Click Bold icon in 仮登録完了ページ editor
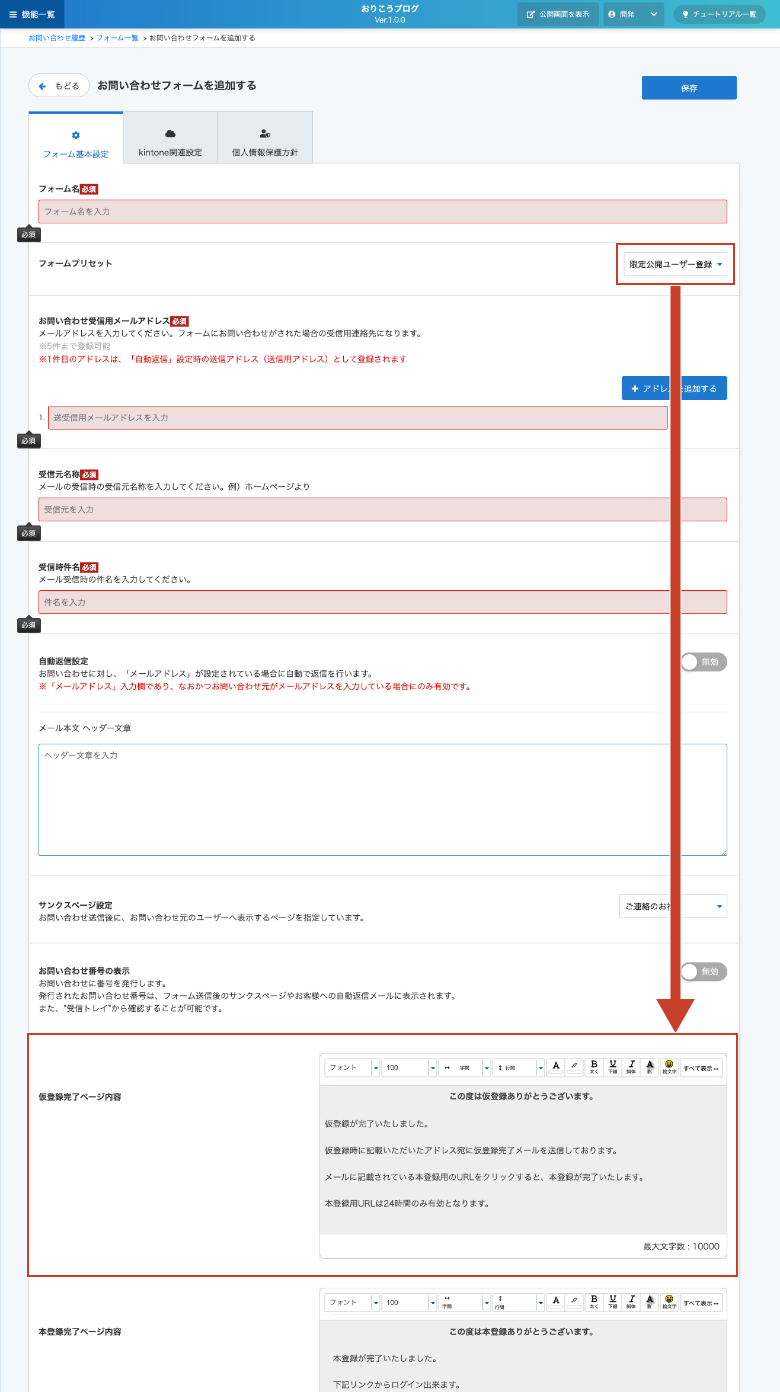Screen dimensions: 780x1392 click(x=593, y=1067)
